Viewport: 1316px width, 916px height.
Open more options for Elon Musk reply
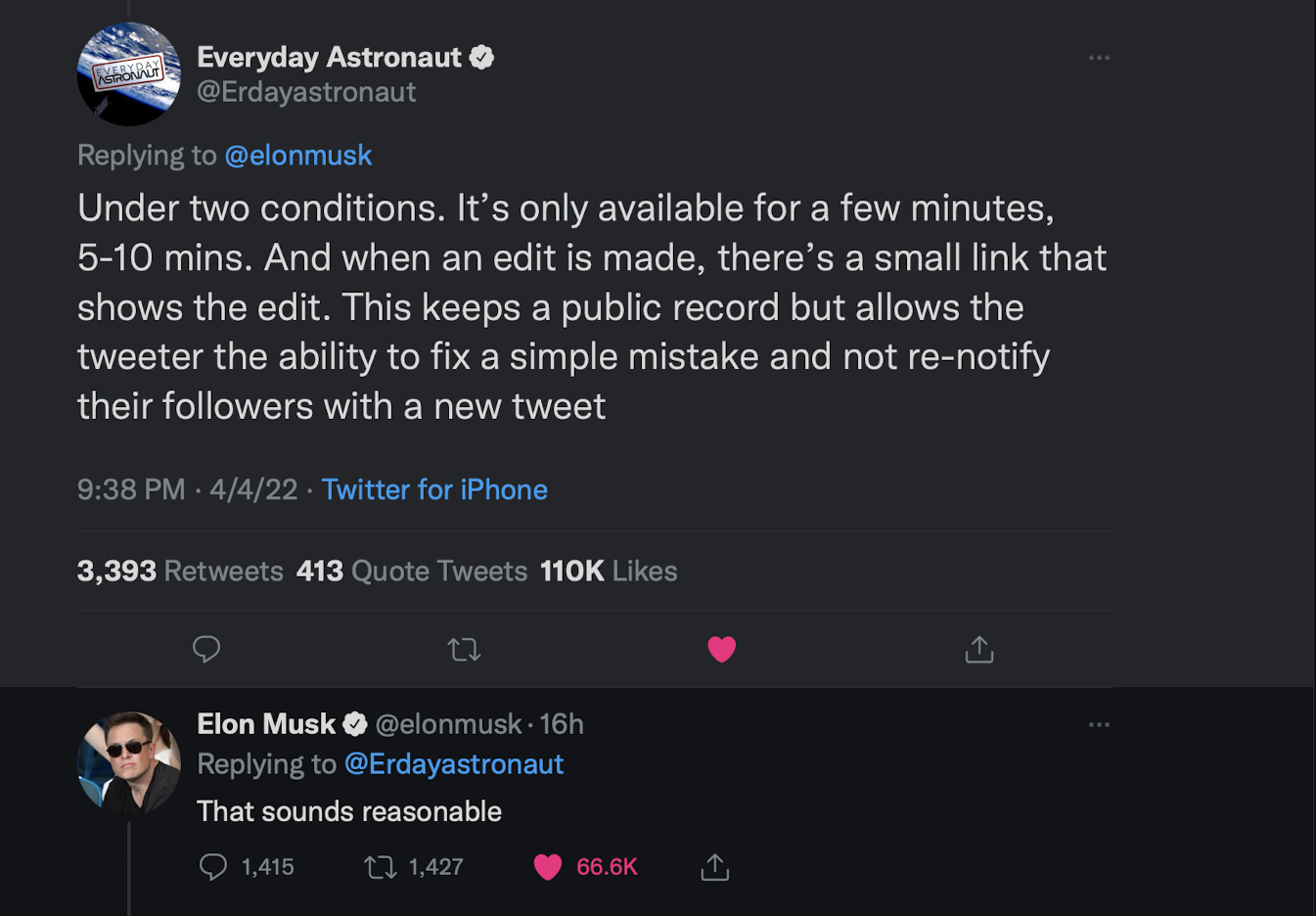click(x=1099, y=724)
